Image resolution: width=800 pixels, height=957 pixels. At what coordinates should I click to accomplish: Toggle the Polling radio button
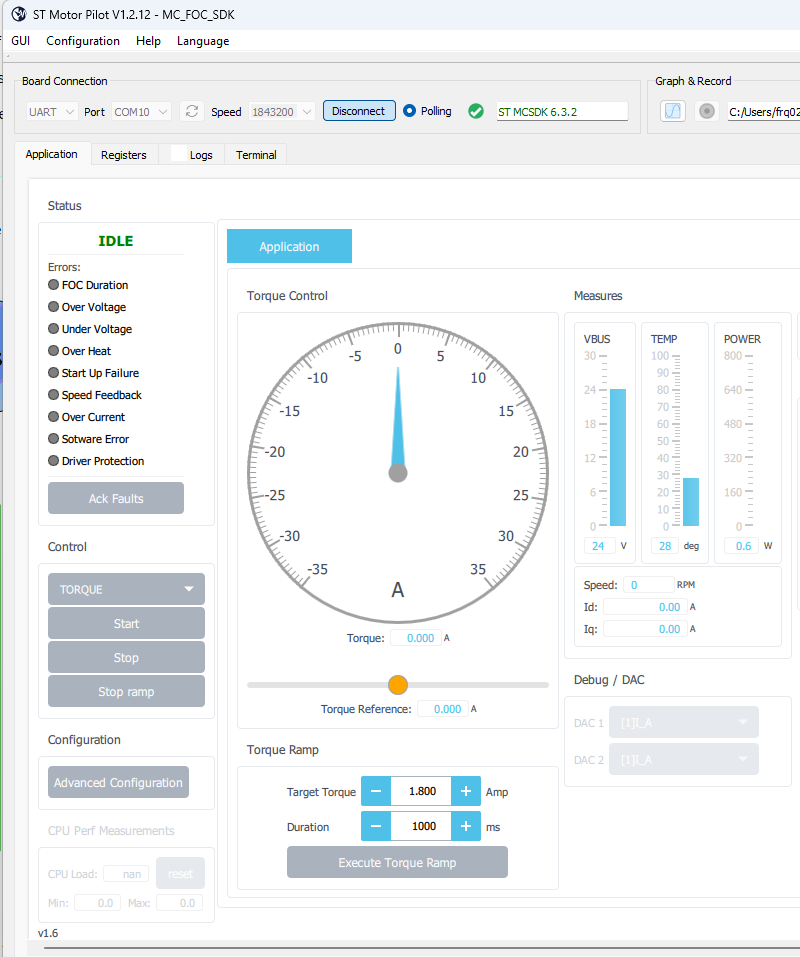tap(409, 110)
